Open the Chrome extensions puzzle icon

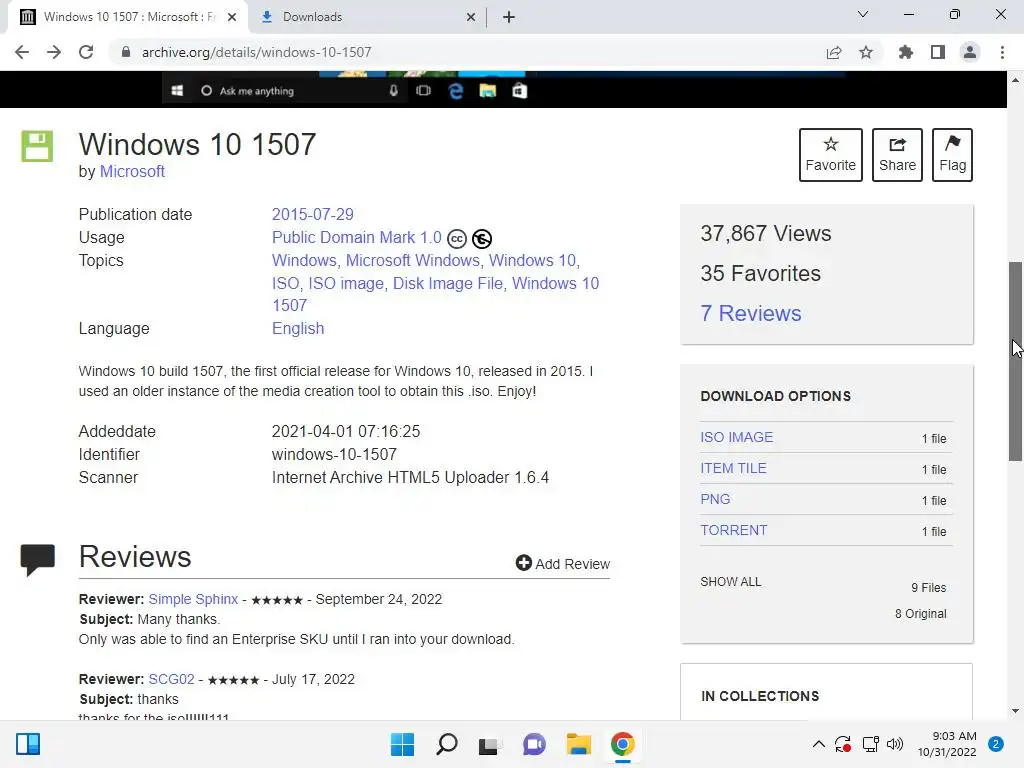906,52
